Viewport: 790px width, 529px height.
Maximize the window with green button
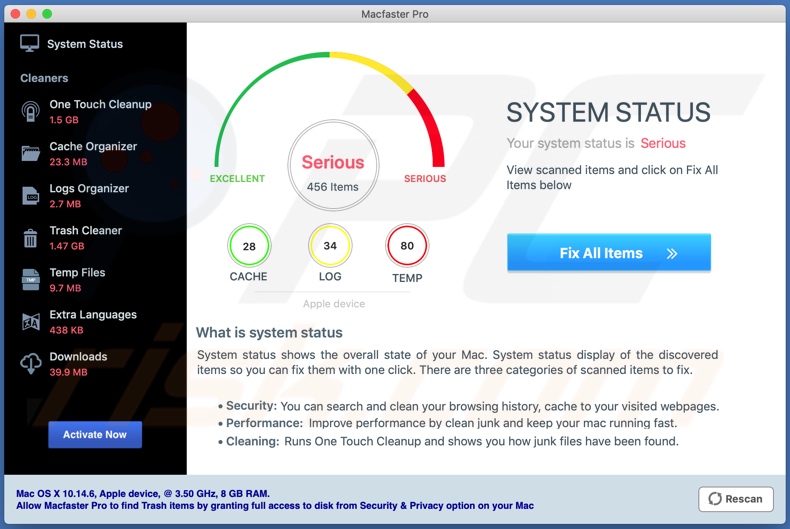click(47, 14)
